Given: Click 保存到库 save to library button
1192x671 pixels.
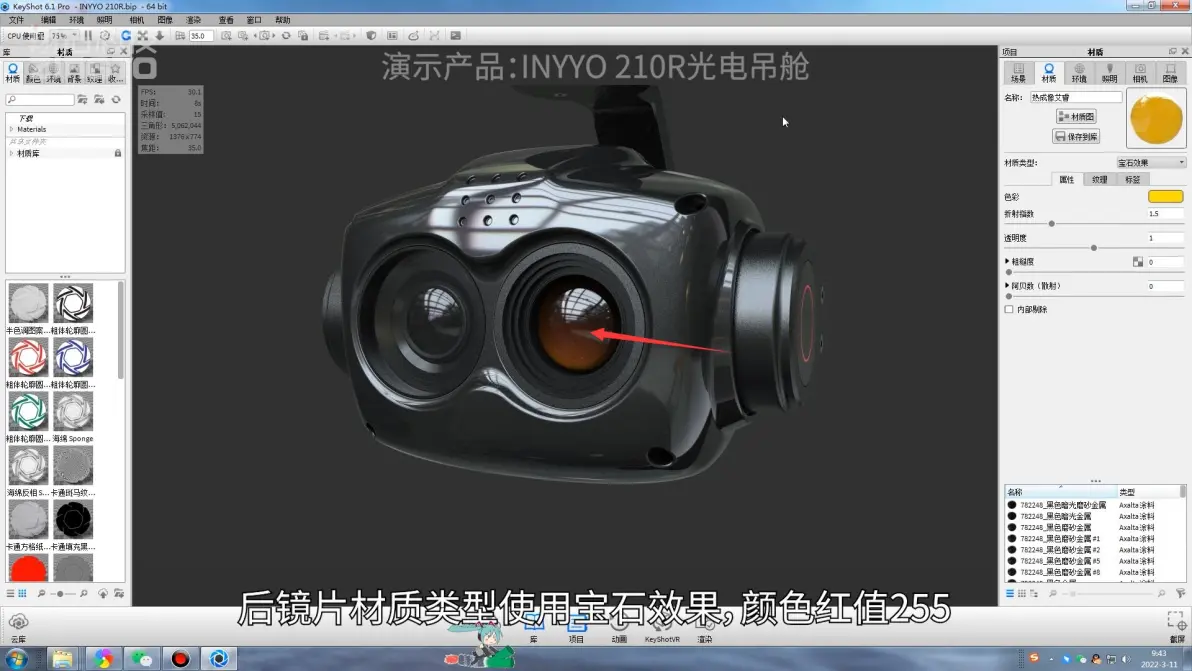Looking at the screenshot, I should [1076, 136].
